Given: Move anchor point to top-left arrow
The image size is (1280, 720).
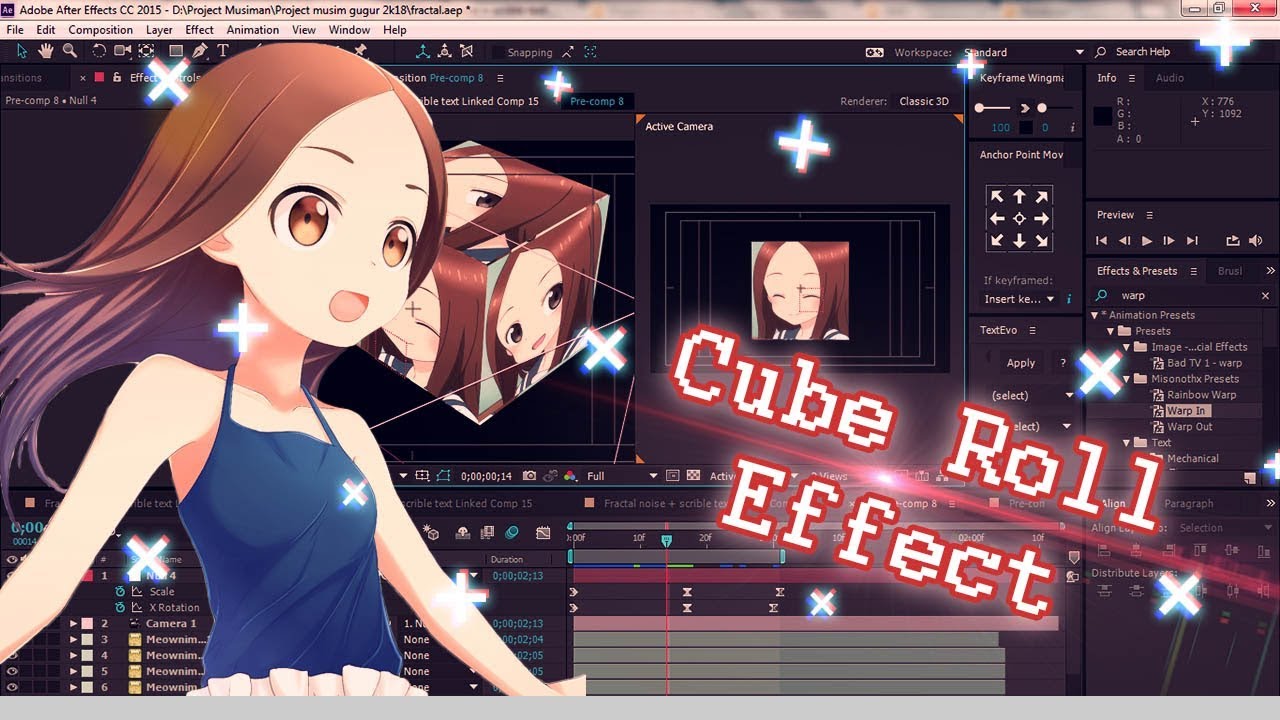Looking at the screenshot, I should coord(996,196).
